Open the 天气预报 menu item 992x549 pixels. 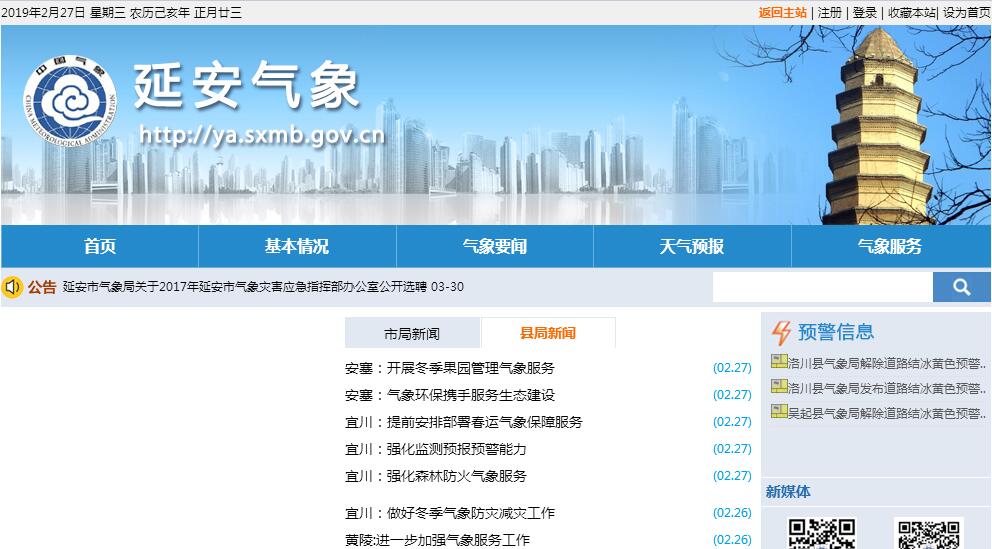tap(692, 246)
